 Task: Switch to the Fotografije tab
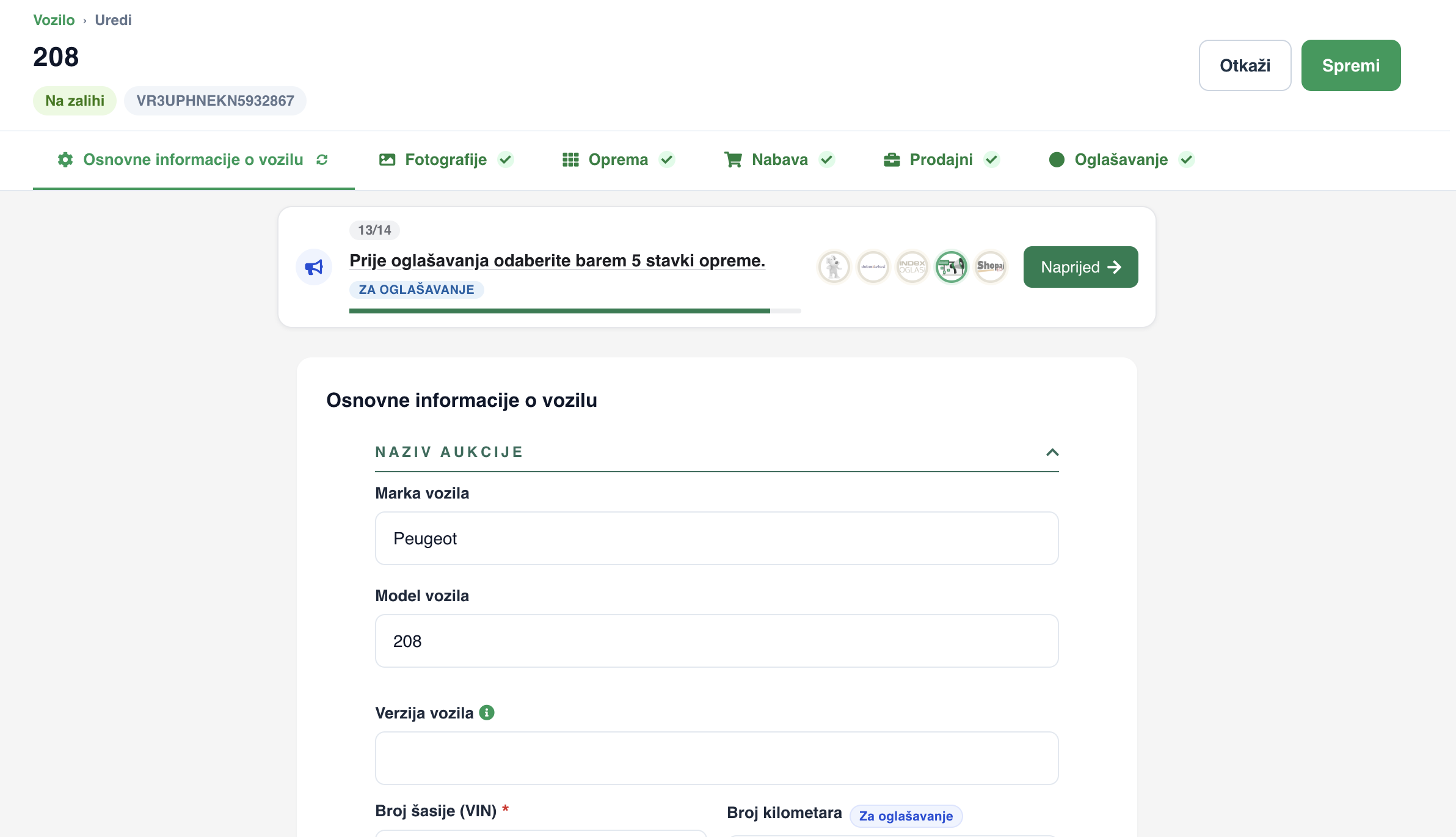tap(446, 159)
